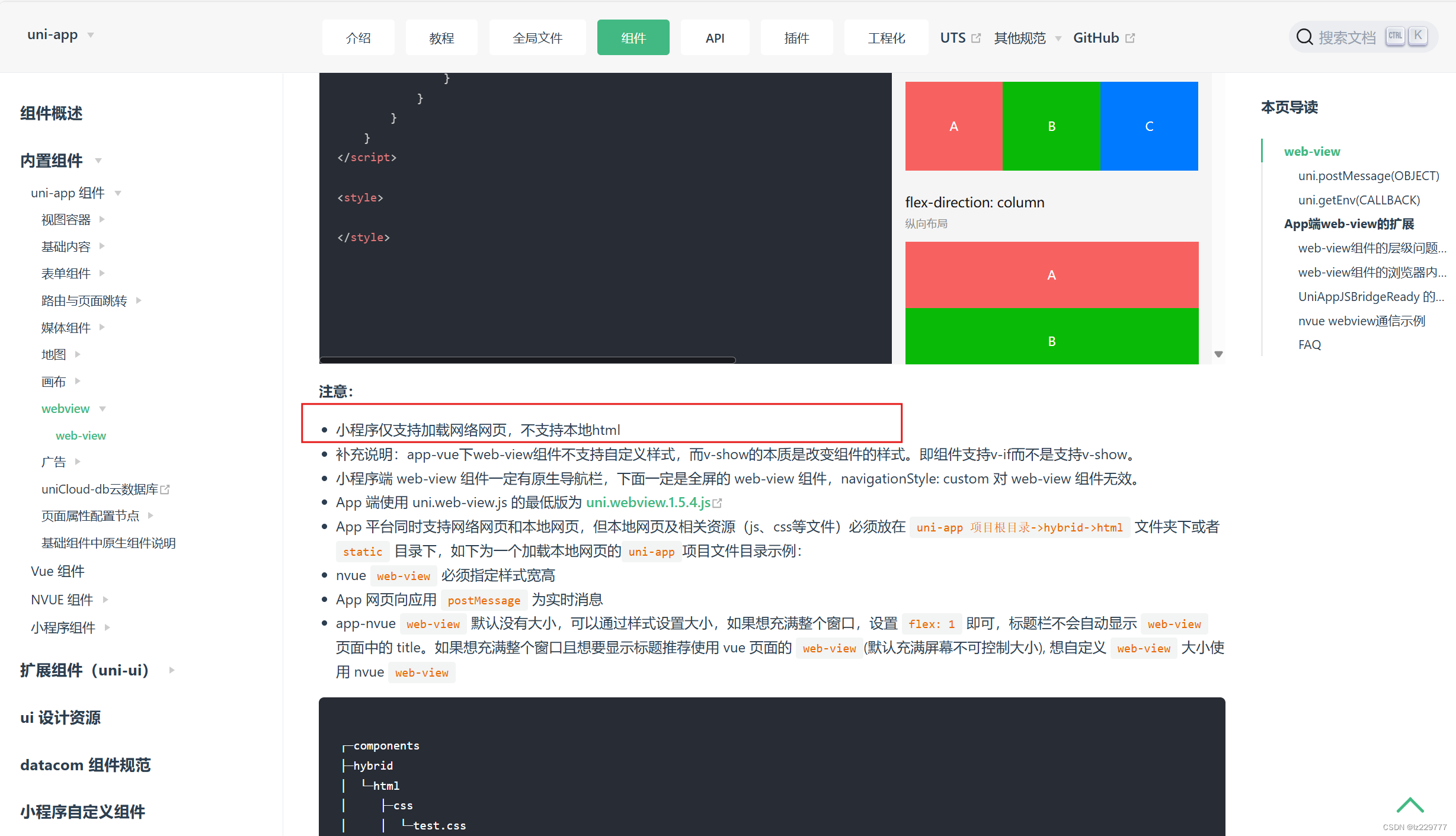This screenshot has width=1456, height=836.
Task: Collapse the webview sidebar section
Action: [x=103, y=409]
